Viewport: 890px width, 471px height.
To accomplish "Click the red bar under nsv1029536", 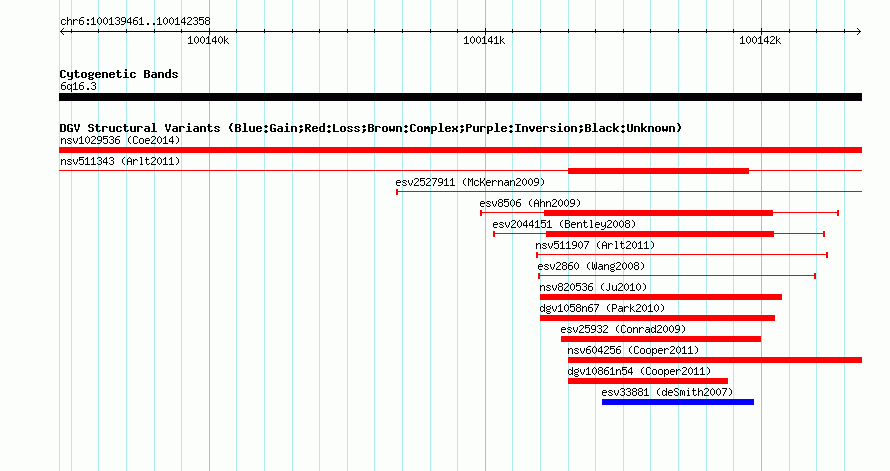I will [460, 150].
